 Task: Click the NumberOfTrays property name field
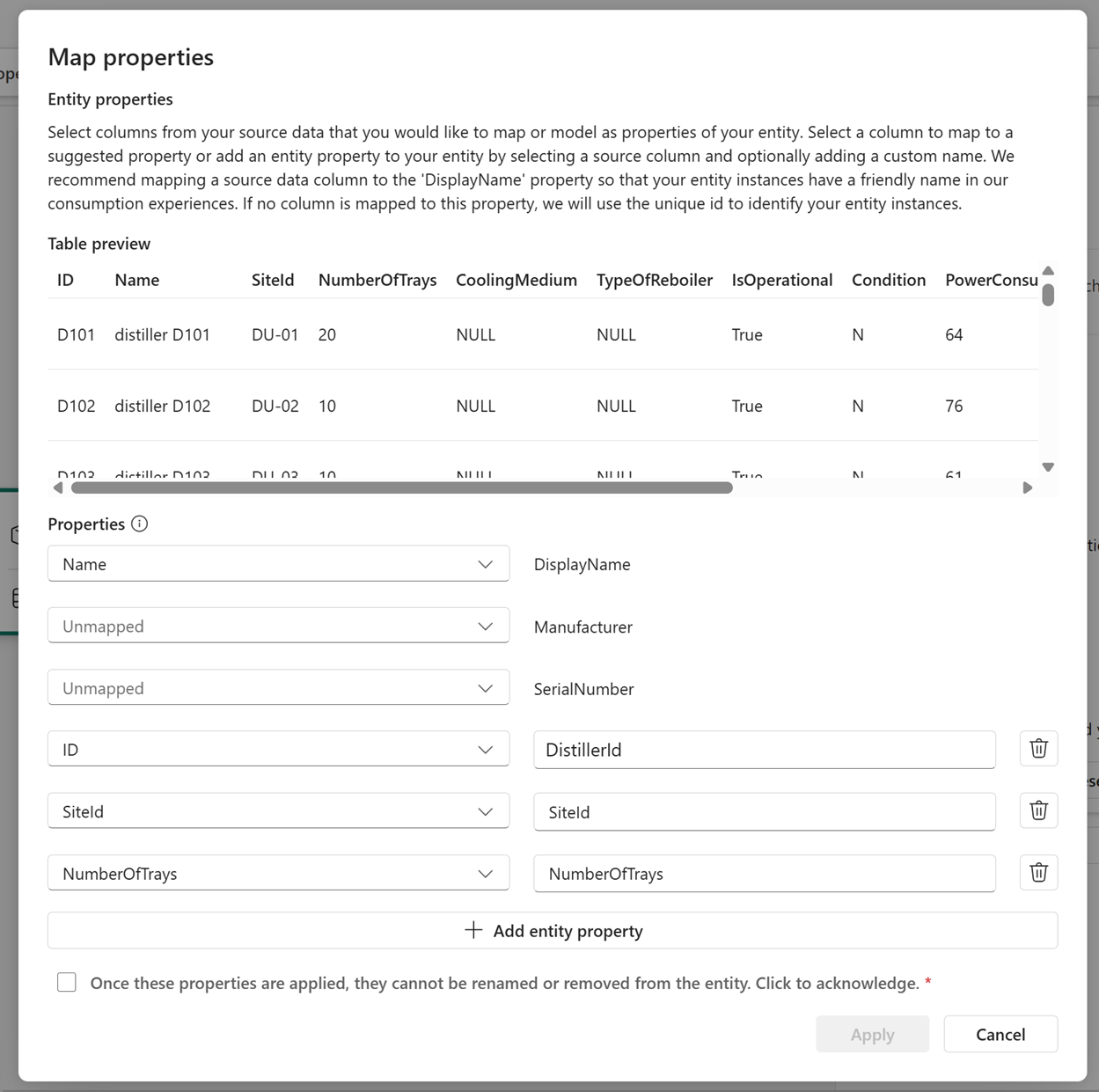click(764, 874)
